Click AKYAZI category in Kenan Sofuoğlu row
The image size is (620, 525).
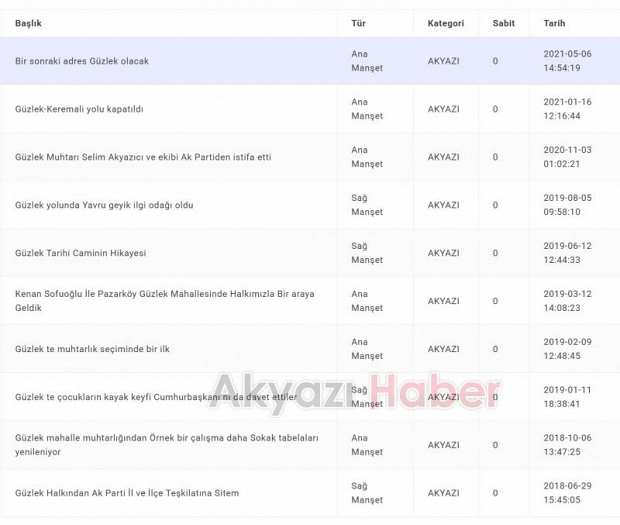(x=443, y=301)
